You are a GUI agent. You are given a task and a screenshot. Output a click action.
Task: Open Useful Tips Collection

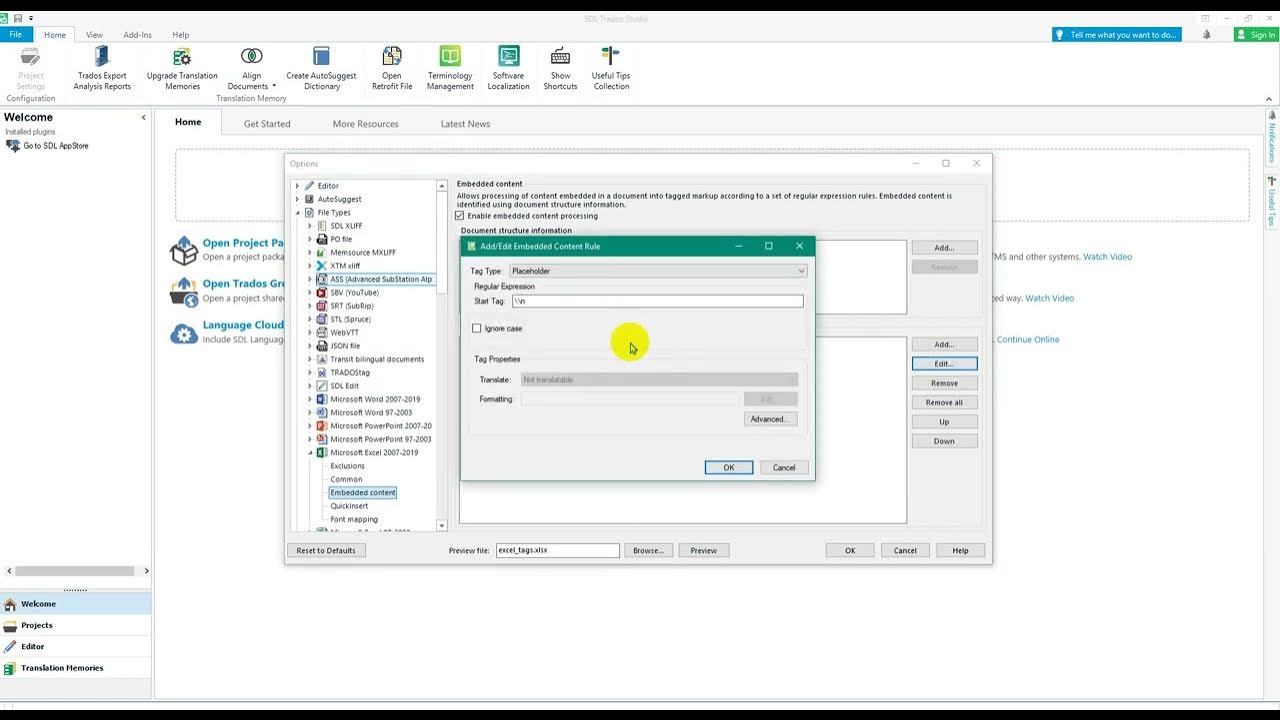(611, 68)
